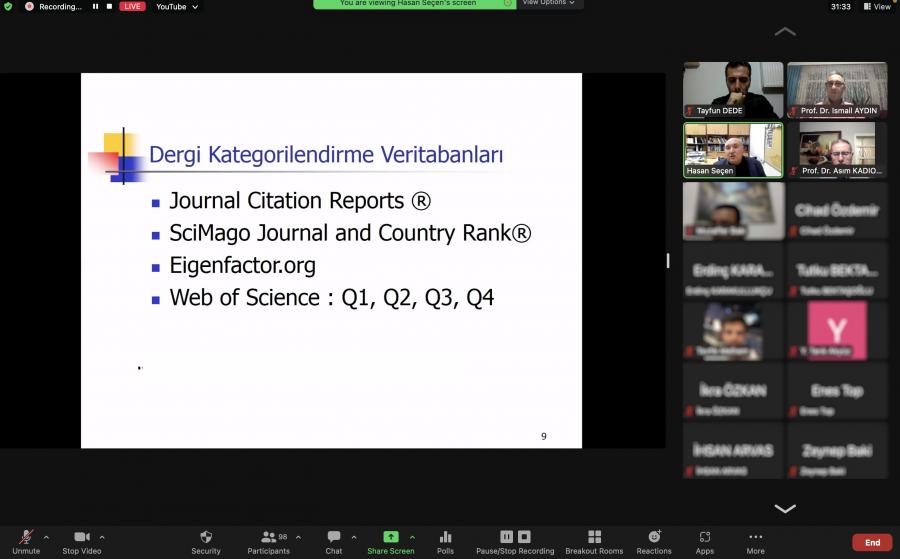This screenshot has height=559, width=900.
Task: Open video options arrow beside Stop Video
Action: pyautogui.click(x=102, y=538)
